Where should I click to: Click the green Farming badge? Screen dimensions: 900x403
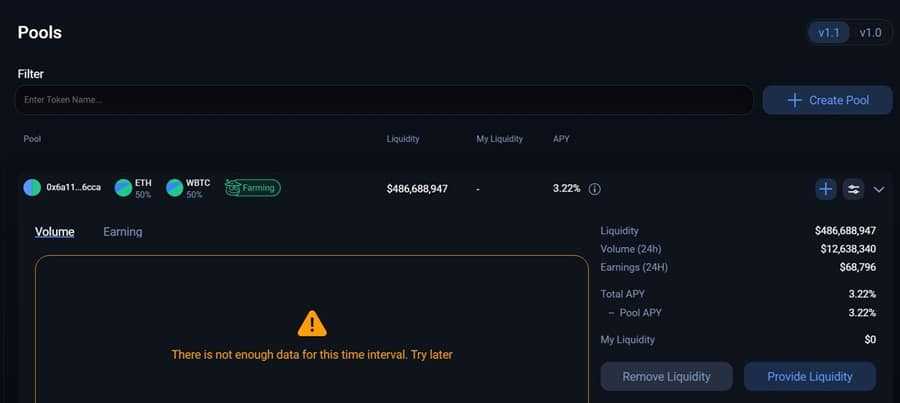click(x=252, y=187)
